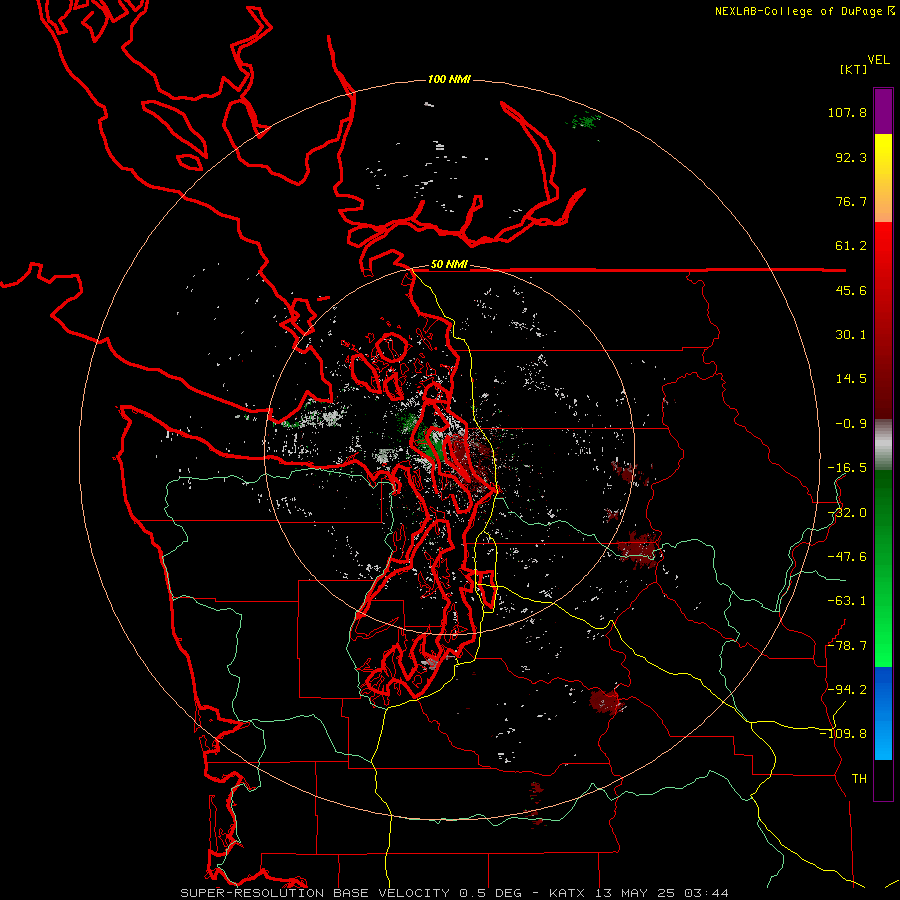Click the gray near-zero color bar segment
Image resolution: width=900 pixels, height=900 pixels.
[x=883, y=445]
